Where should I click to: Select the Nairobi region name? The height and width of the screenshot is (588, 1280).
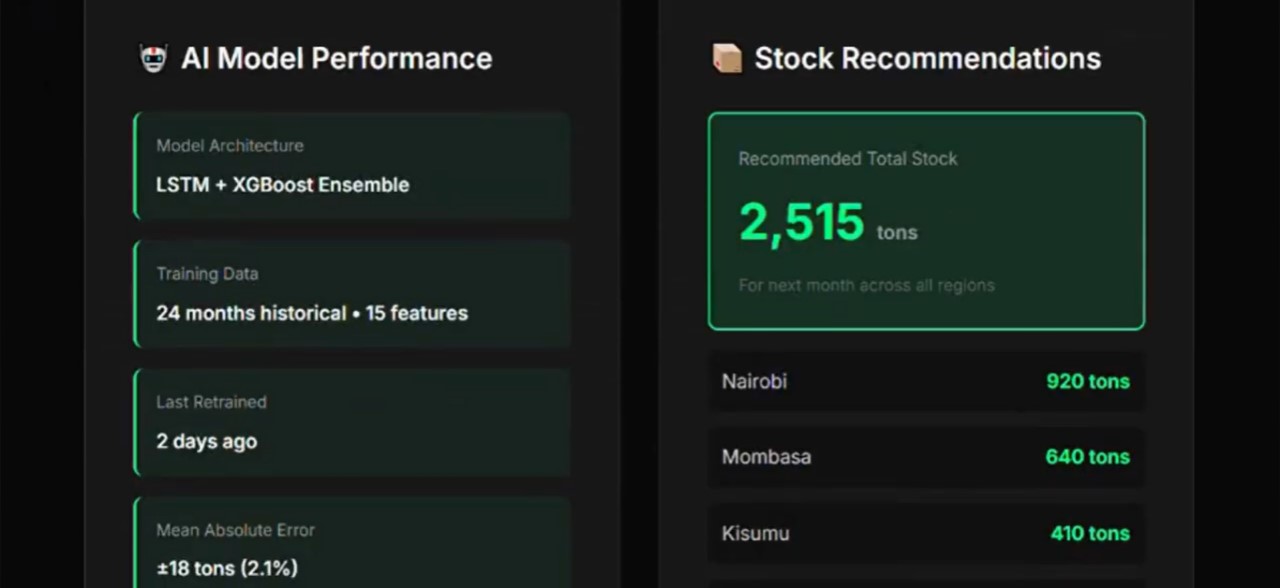[x=754, y=381]
